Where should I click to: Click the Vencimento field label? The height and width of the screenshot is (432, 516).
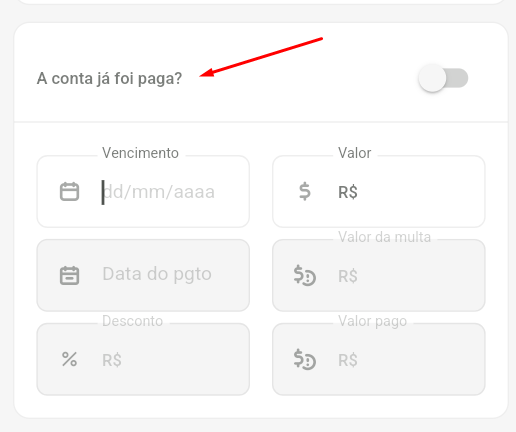pos(140,153)
